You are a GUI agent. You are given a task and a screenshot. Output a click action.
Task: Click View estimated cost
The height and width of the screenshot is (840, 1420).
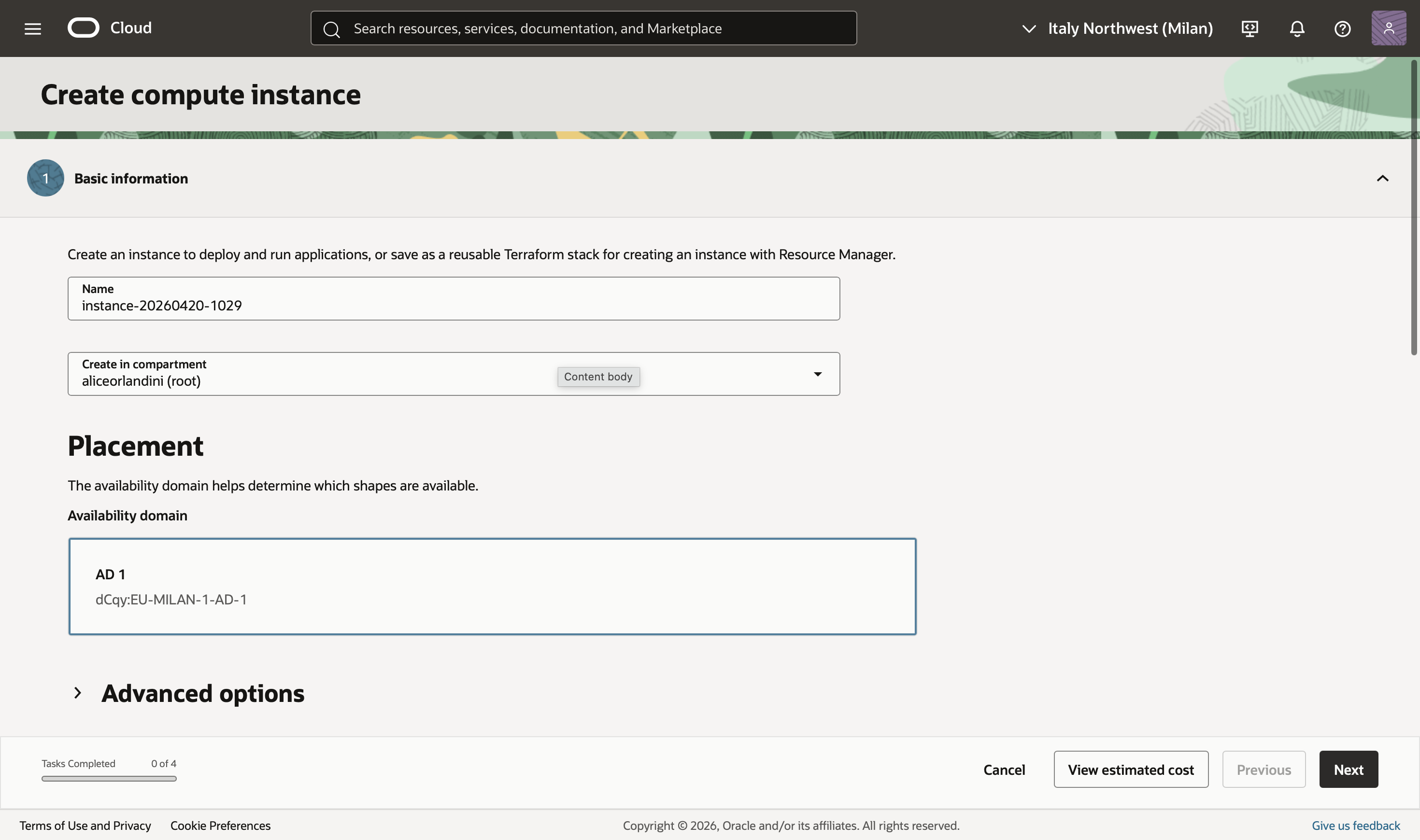1131,769
